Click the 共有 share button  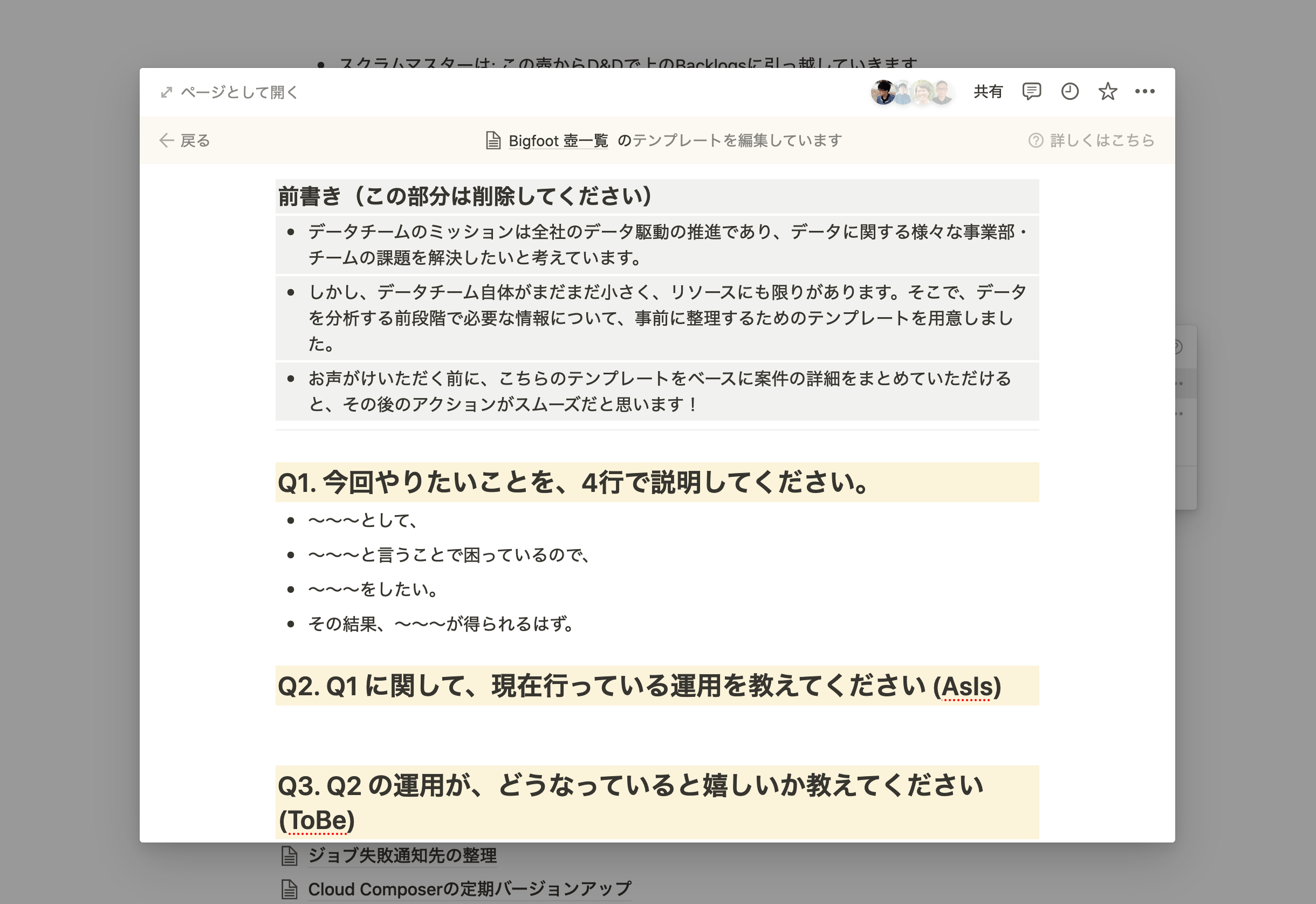(x=988, y=91)
